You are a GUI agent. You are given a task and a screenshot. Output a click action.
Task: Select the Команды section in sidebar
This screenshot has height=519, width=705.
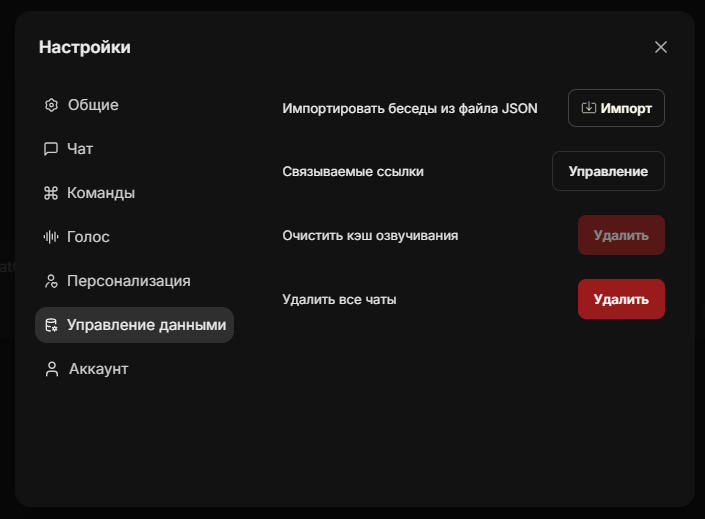click(101, 193)
